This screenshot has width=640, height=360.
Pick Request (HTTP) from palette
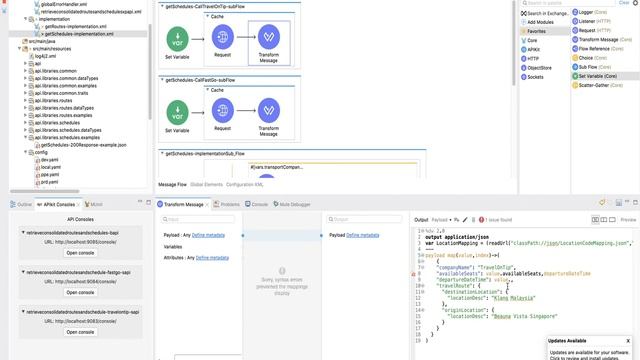point(591,30)
